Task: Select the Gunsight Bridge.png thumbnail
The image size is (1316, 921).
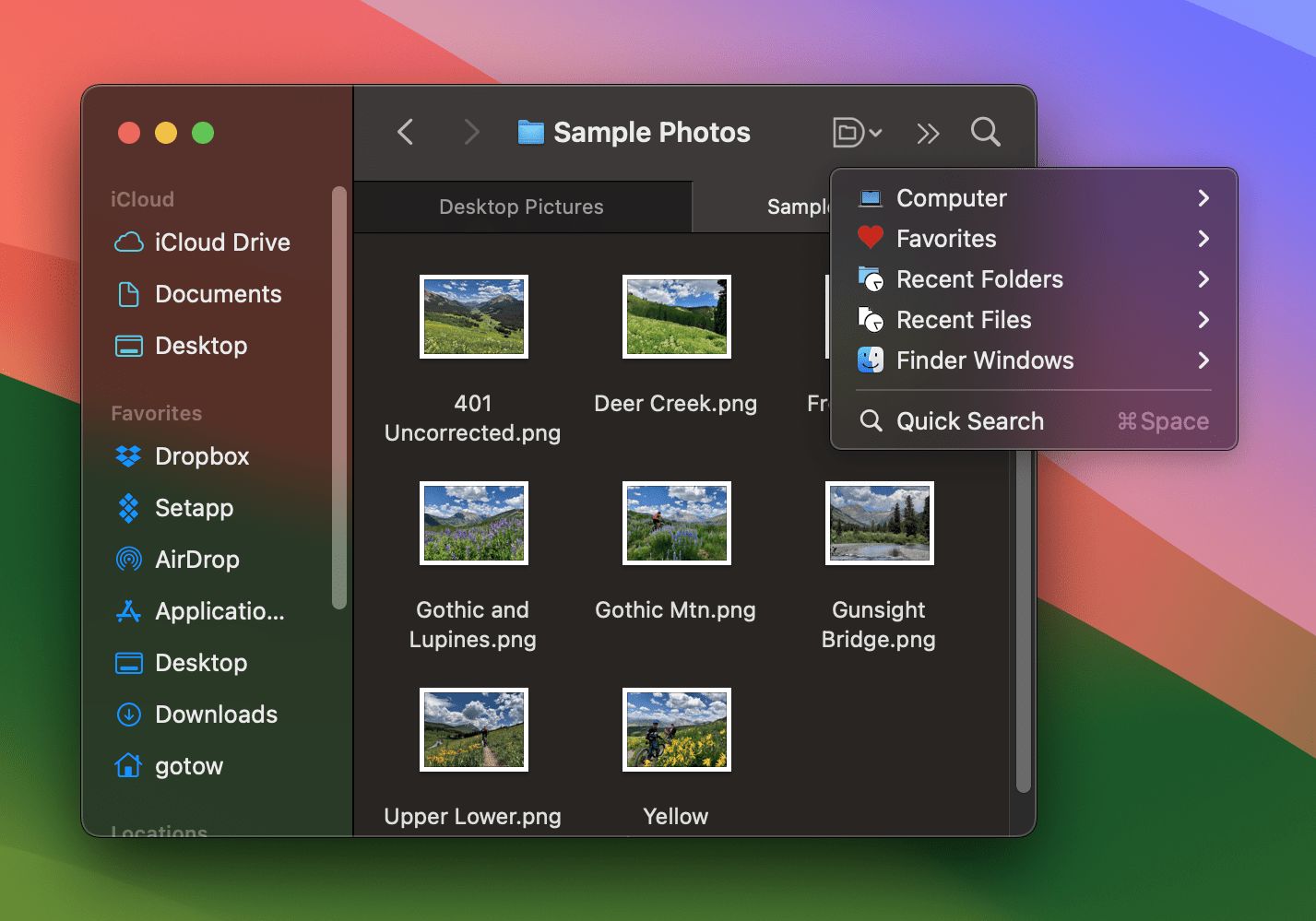Action: click(879, 523)
